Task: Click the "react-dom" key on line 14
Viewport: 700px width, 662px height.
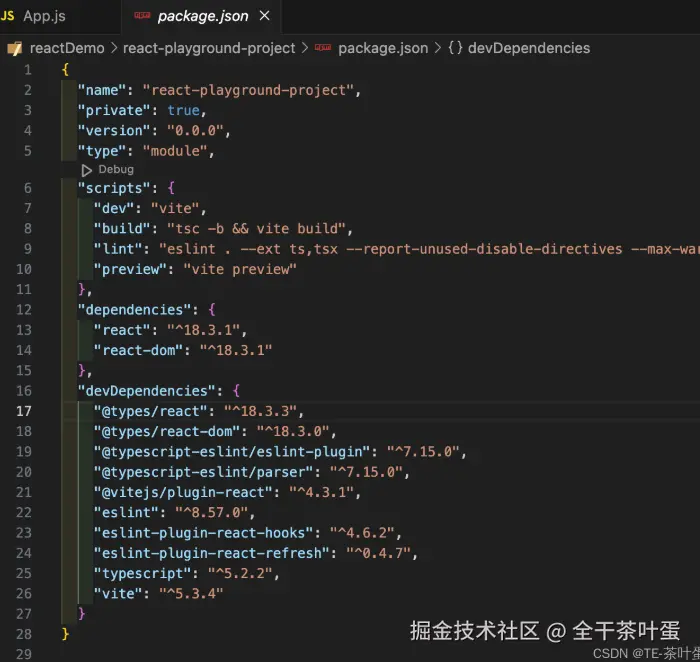Action: (139, 350)
